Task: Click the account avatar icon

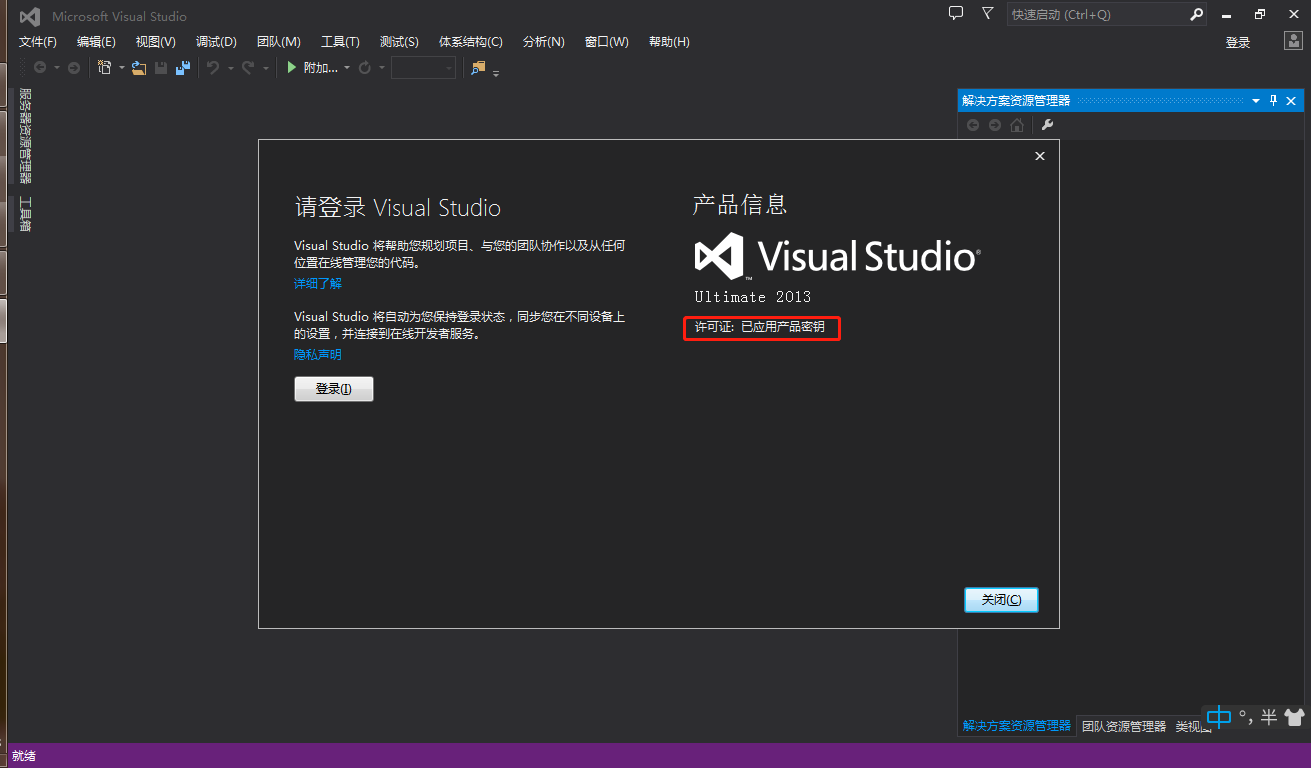Action: click(1292, 41)
